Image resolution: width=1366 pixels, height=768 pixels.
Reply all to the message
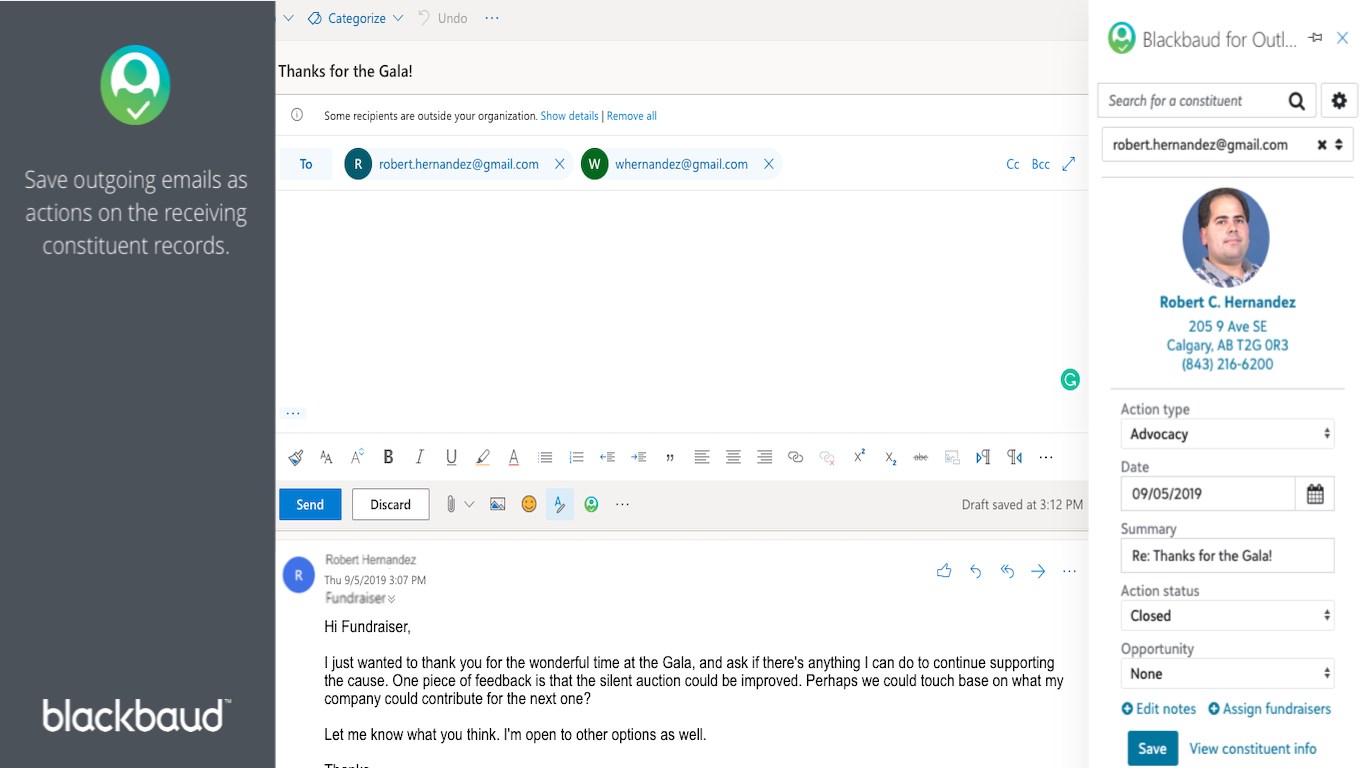coord(1007,571)
